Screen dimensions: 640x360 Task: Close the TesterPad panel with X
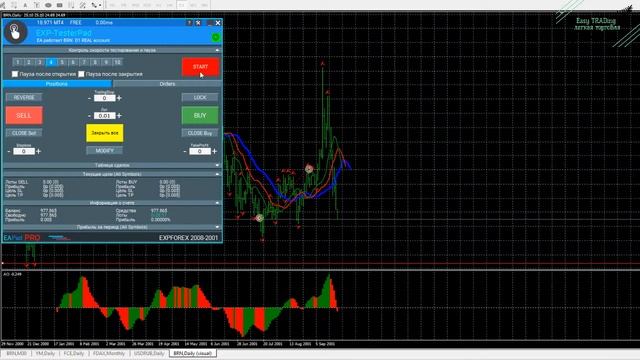click(x=218, y=23)
